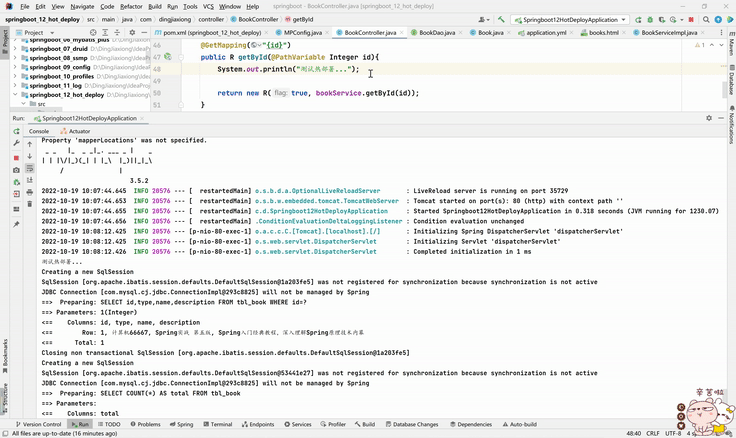Image resolution: width=736 pixels, height=438 pixels.
Task: Stop application from top toolbar
Action: click(691, 20)
